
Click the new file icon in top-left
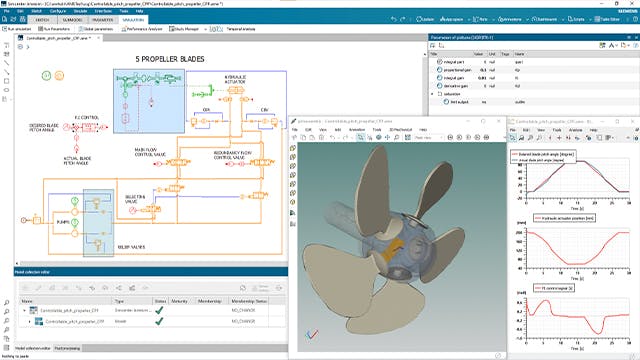tap(4, 20)
